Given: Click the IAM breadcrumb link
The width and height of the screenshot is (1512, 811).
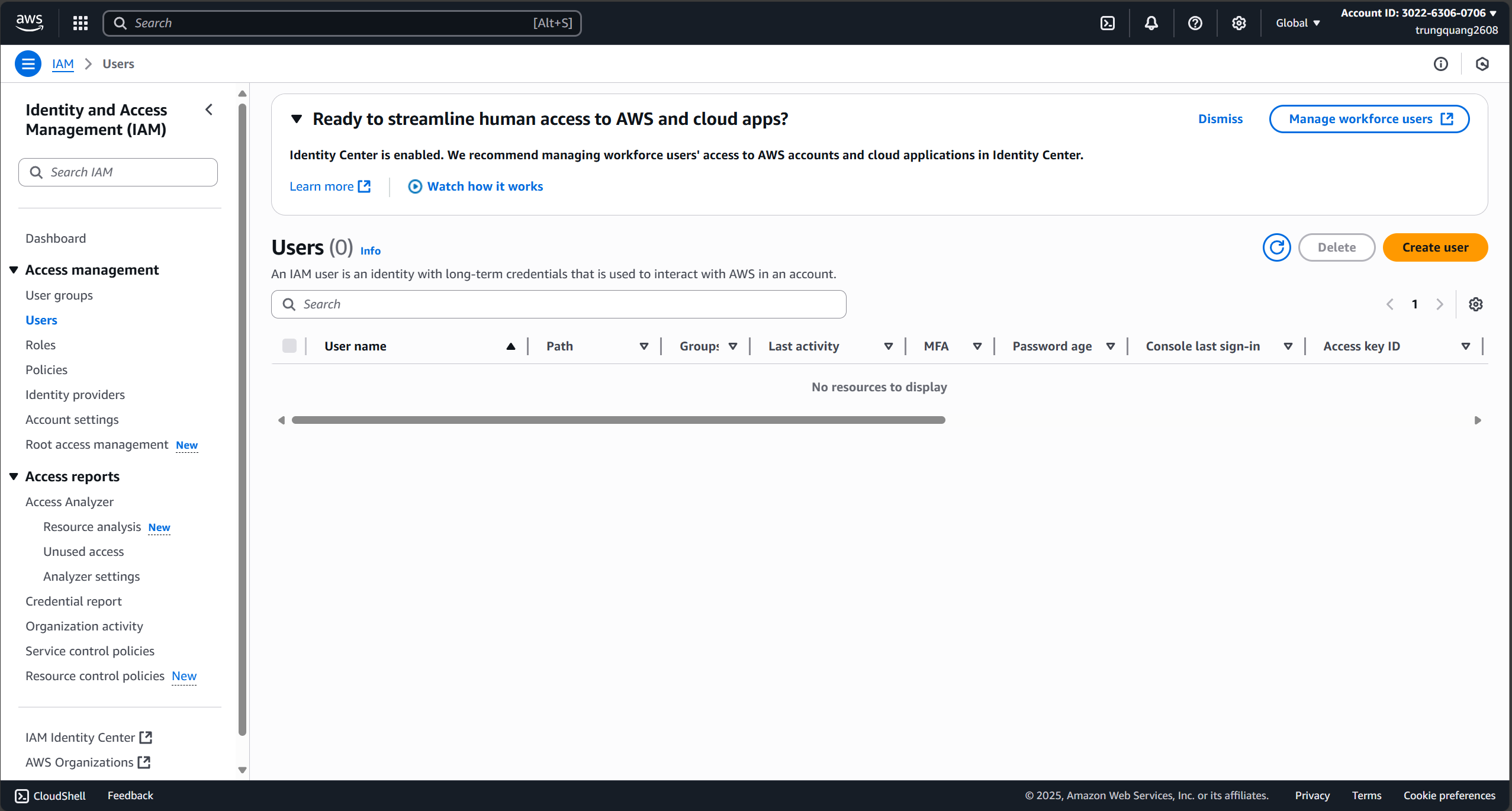Looking at the screenshot, I should point(63,64).
